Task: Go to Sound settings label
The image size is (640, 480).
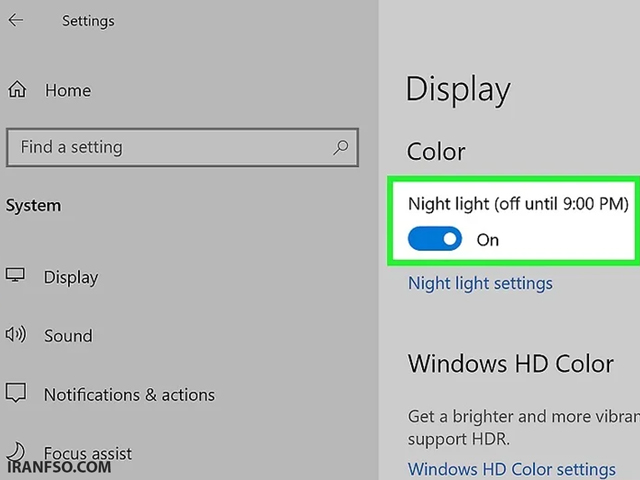Action: pos(69,336)
